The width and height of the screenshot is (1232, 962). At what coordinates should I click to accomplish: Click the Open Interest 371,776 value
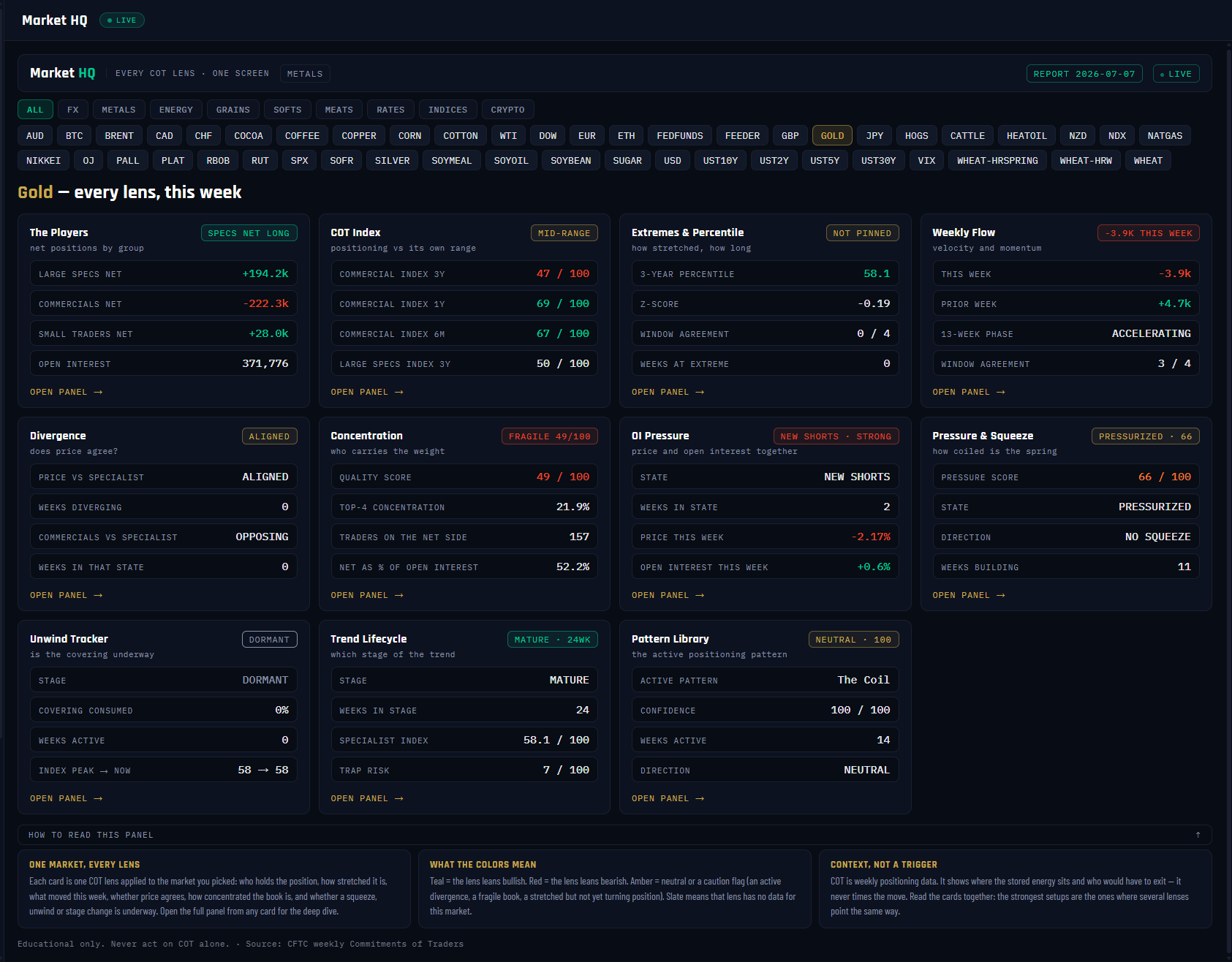click(265, 363)
